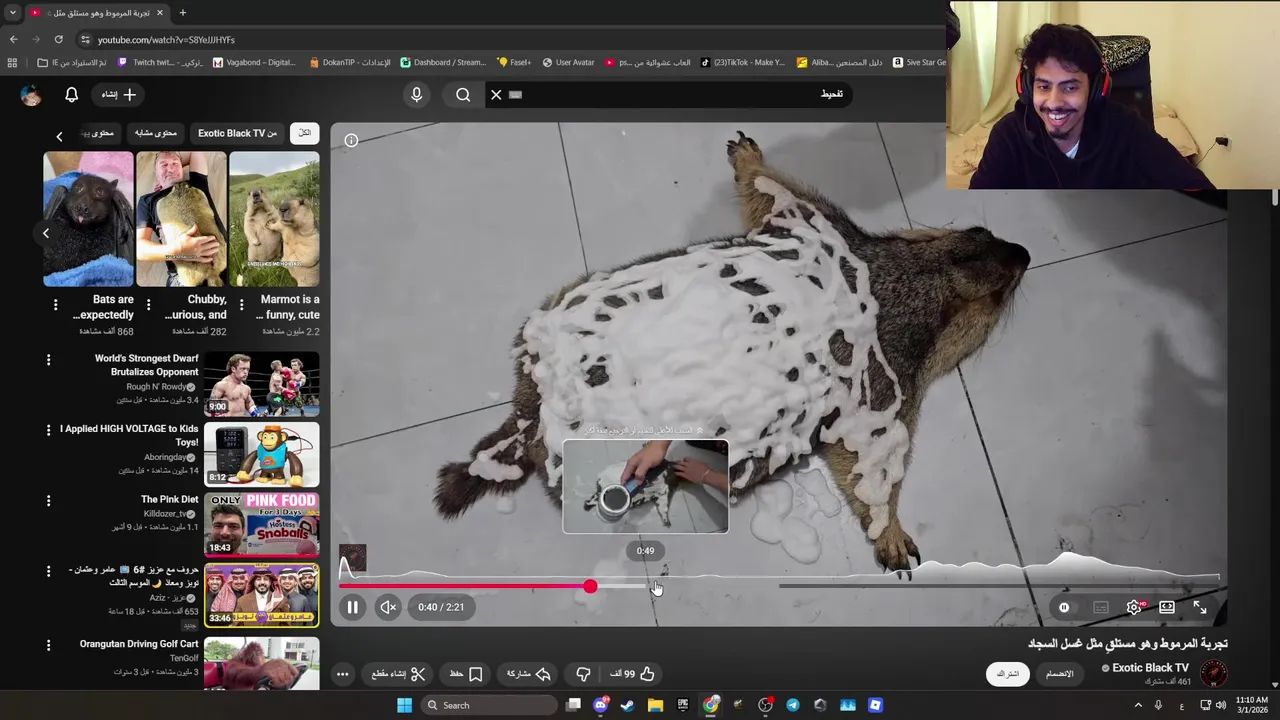Open options menu for 'Marmot is a' short
Viewport: 1280px width, 720px height.
click(x=241, y=304)
